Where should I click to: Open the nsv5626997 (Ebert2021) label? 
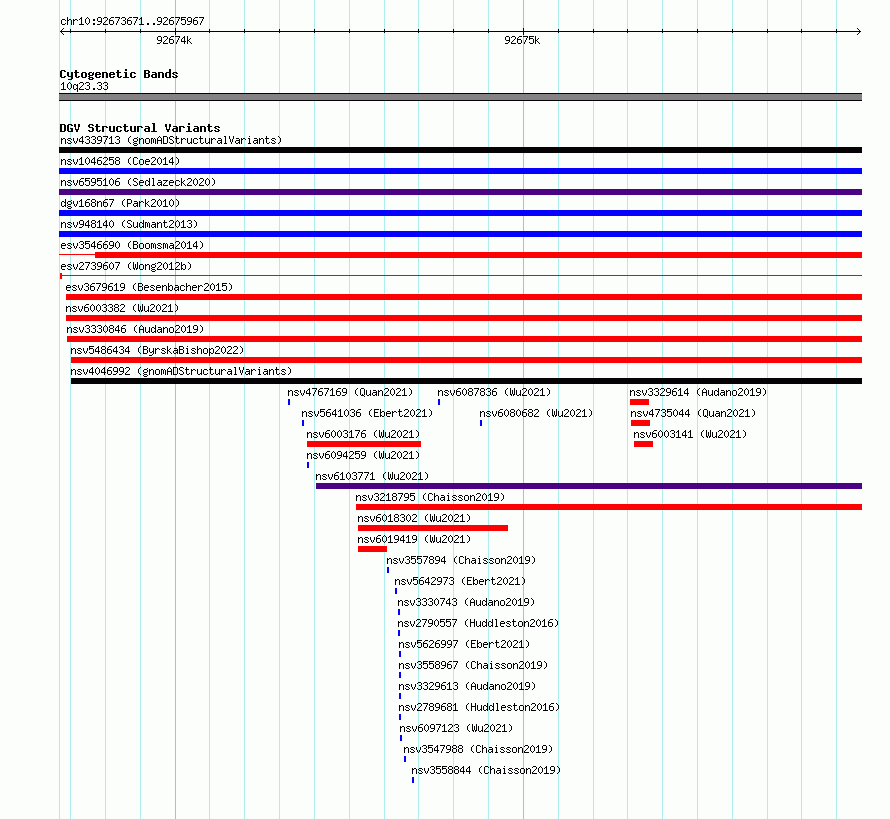coord(464,644)
